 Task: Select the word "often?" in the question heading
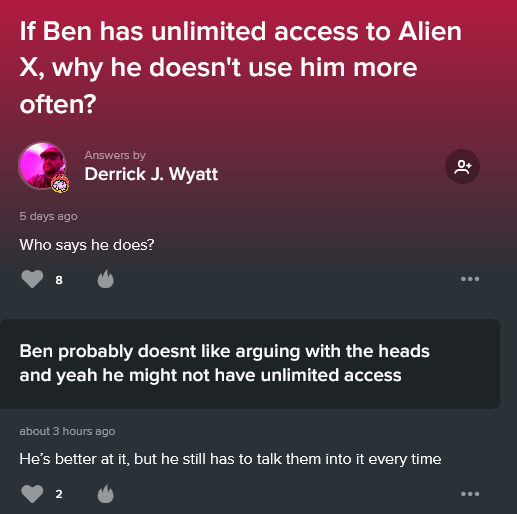tap(58, 104)
